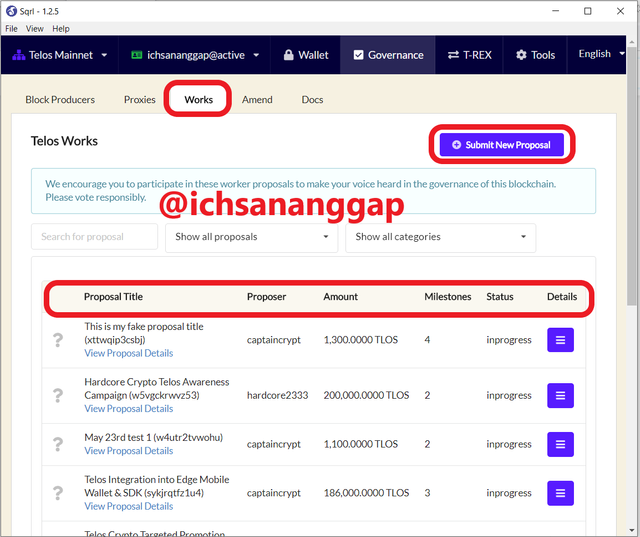Click question mark icon of May 23rd row
The height and width of the screenshot is (537, 640).
click(x=58, y=444)
